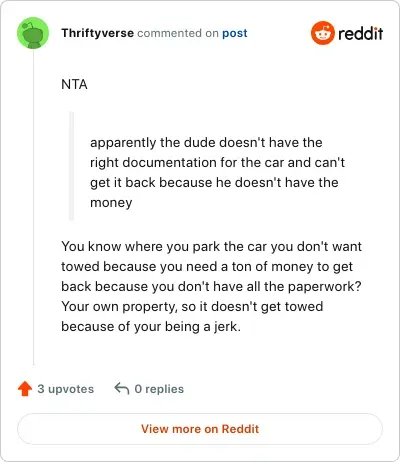400x462 pixels.
Task: Click the vertical comment thread line
Action: [x=33, y=207]
